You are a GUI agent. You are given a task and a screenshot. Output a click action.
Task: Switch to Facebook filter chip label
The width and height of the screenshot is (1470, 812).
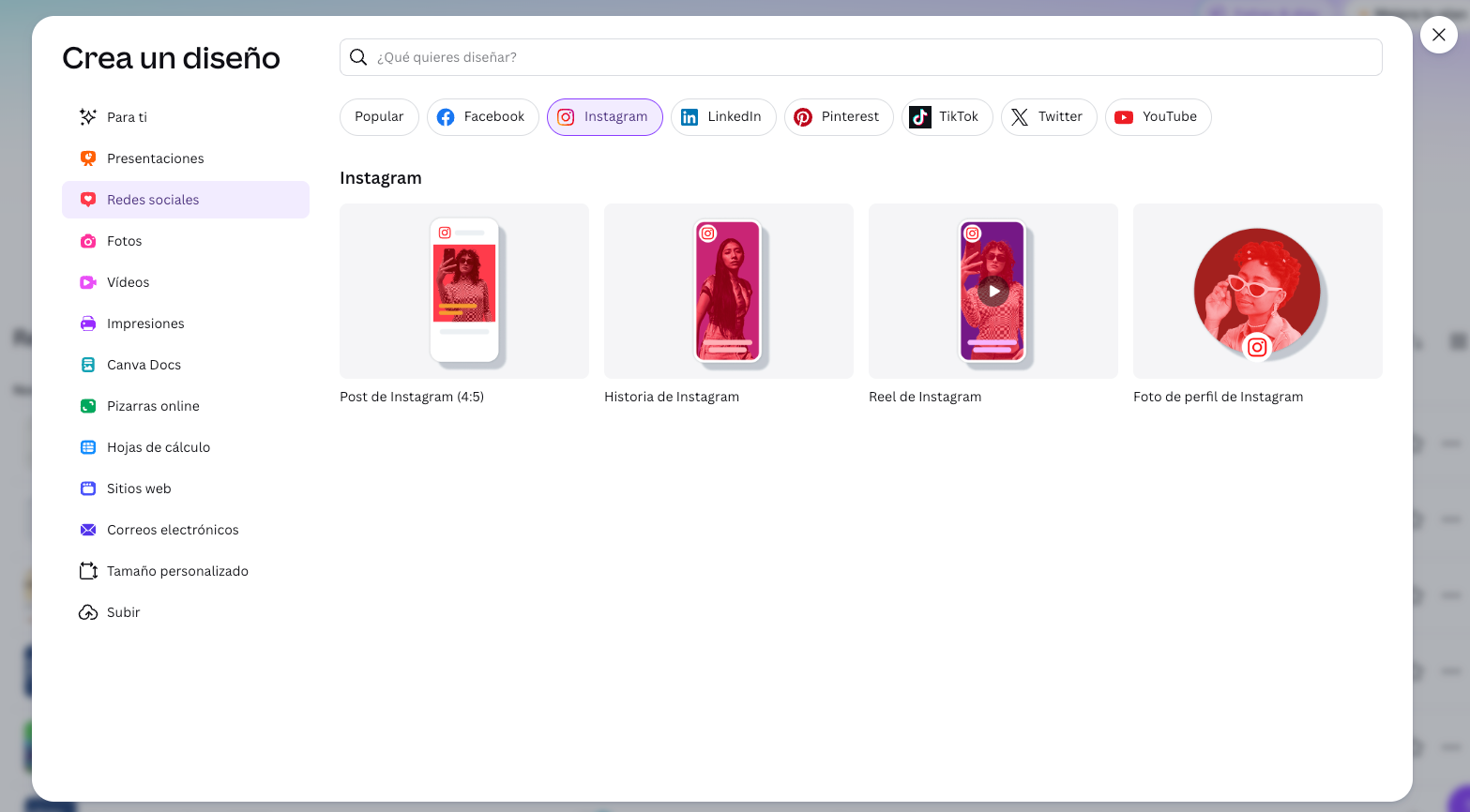coord(494,116)
